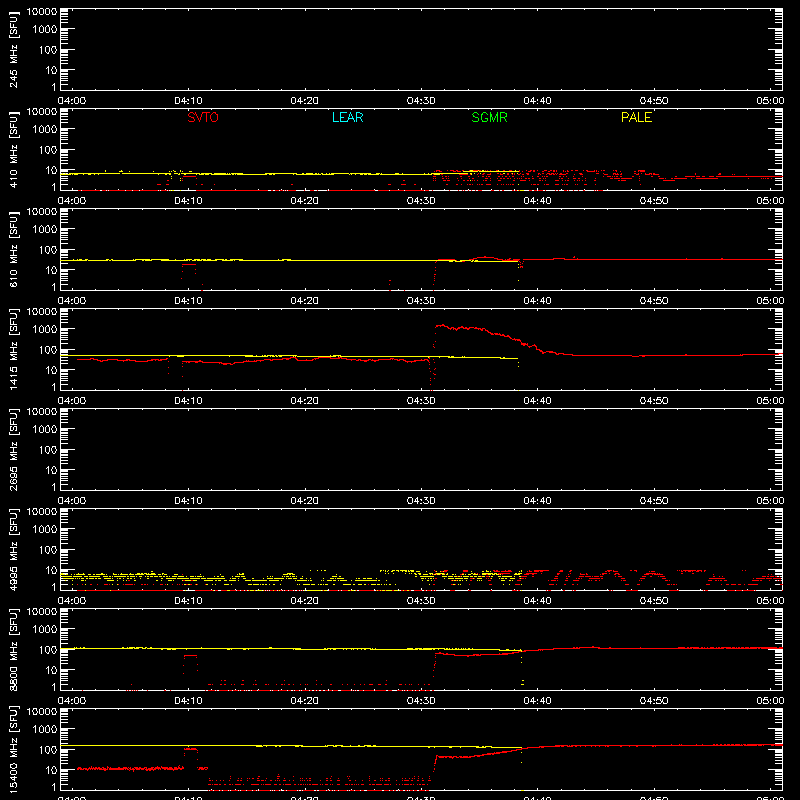Image resolution: width=800 pixels, height=800 pixels.
Task: Select the 15400 MHz [SFU] axis label
Action: tap(13, 749)
